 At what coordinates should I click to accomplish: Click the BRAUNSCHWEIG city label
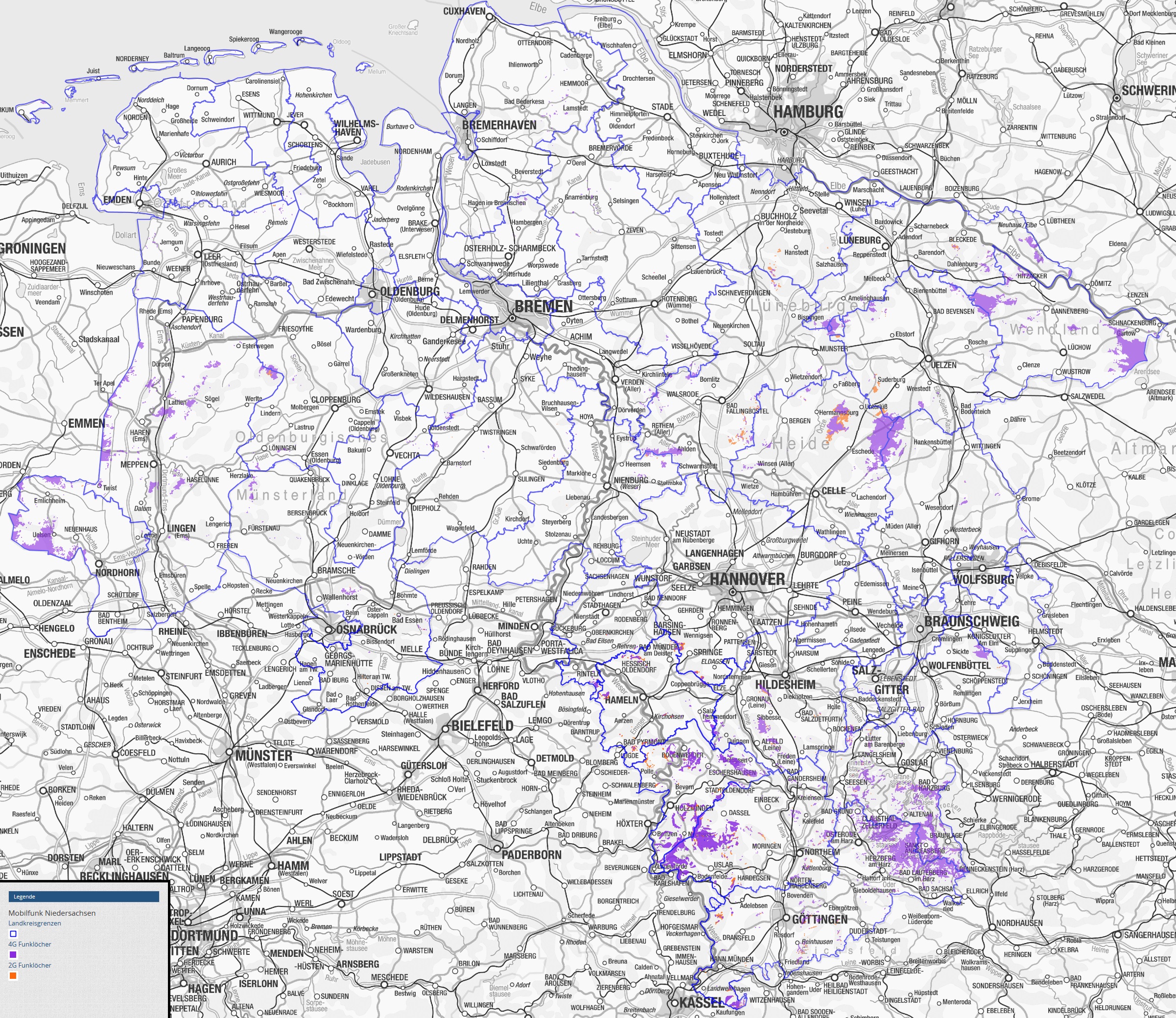(x=972, y=621)
